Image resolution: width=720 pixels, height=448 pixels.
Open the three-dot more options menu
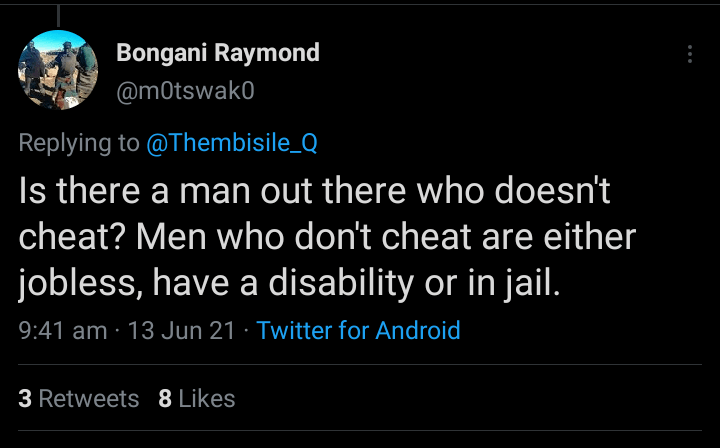coord(690,55)
